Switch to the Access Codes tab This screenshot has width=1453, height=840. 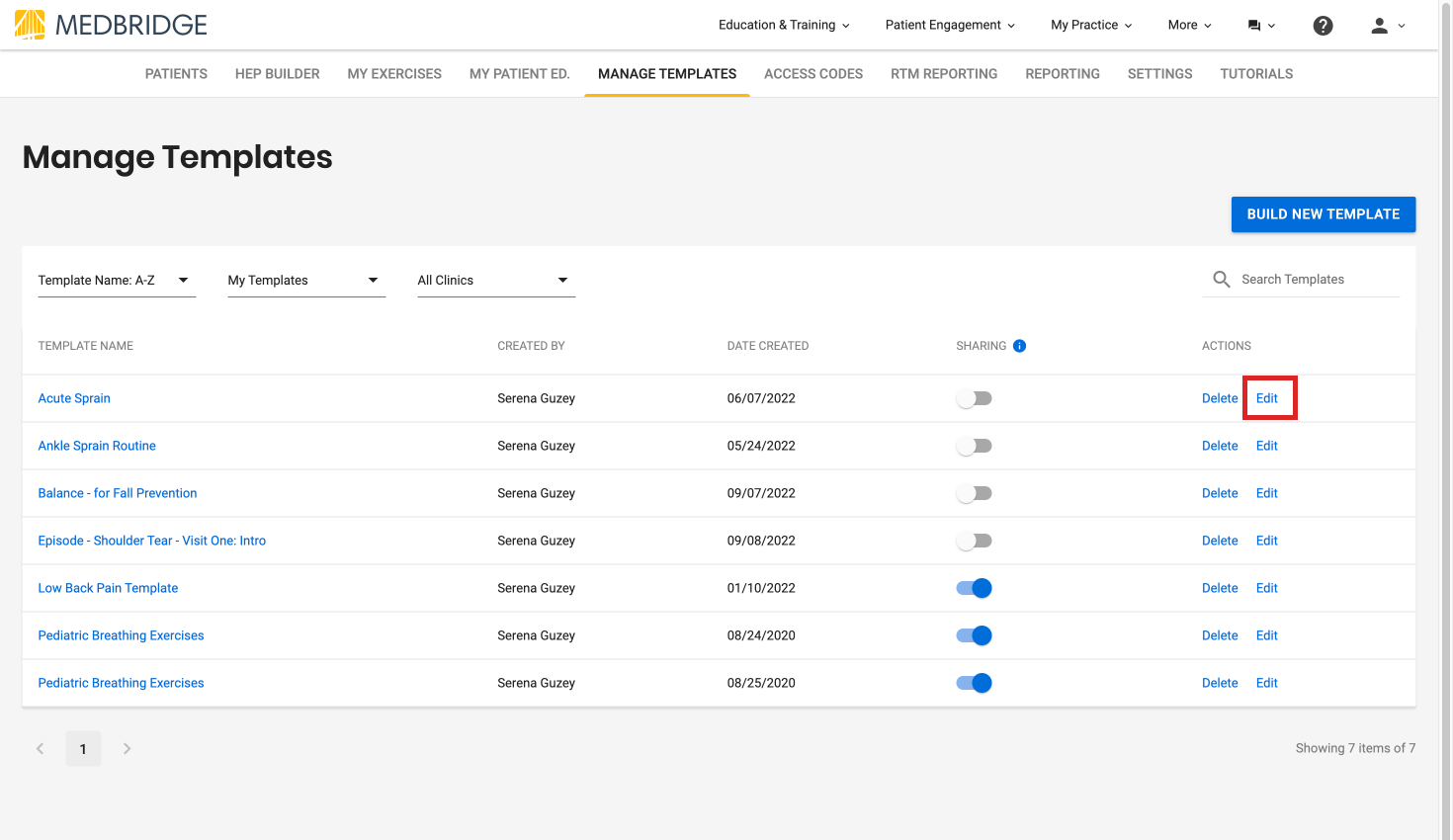click(x=813, y=74)
